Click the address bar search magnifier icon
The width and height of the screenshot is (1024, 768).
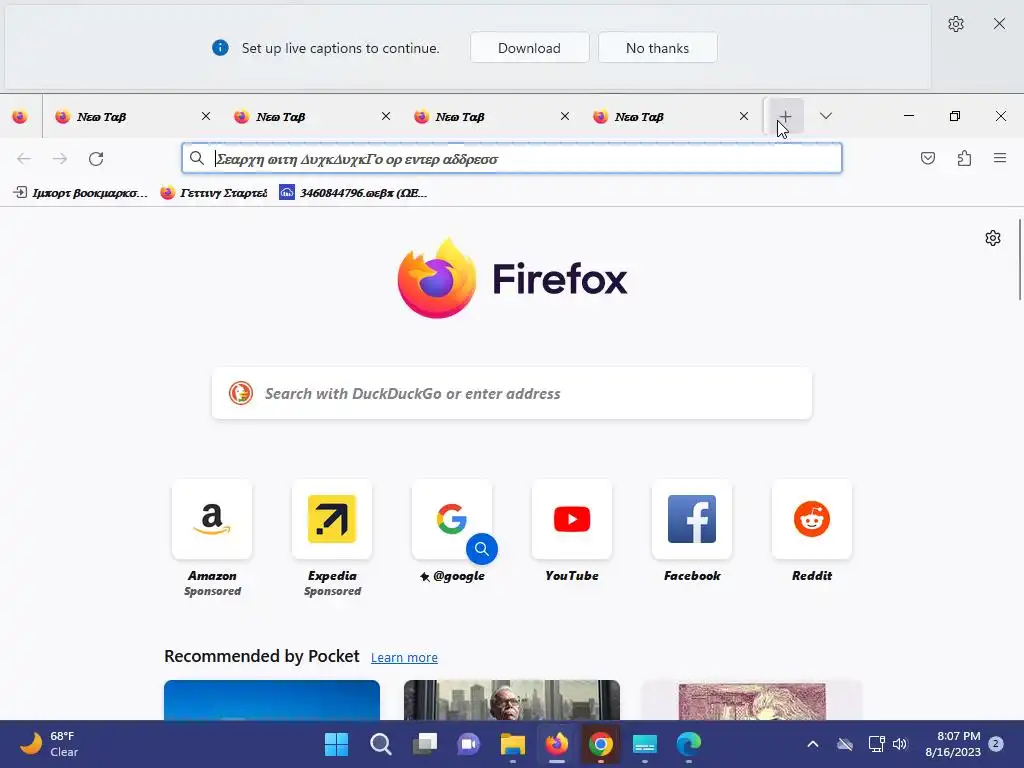pyautogui.click(x=197, y=158)
